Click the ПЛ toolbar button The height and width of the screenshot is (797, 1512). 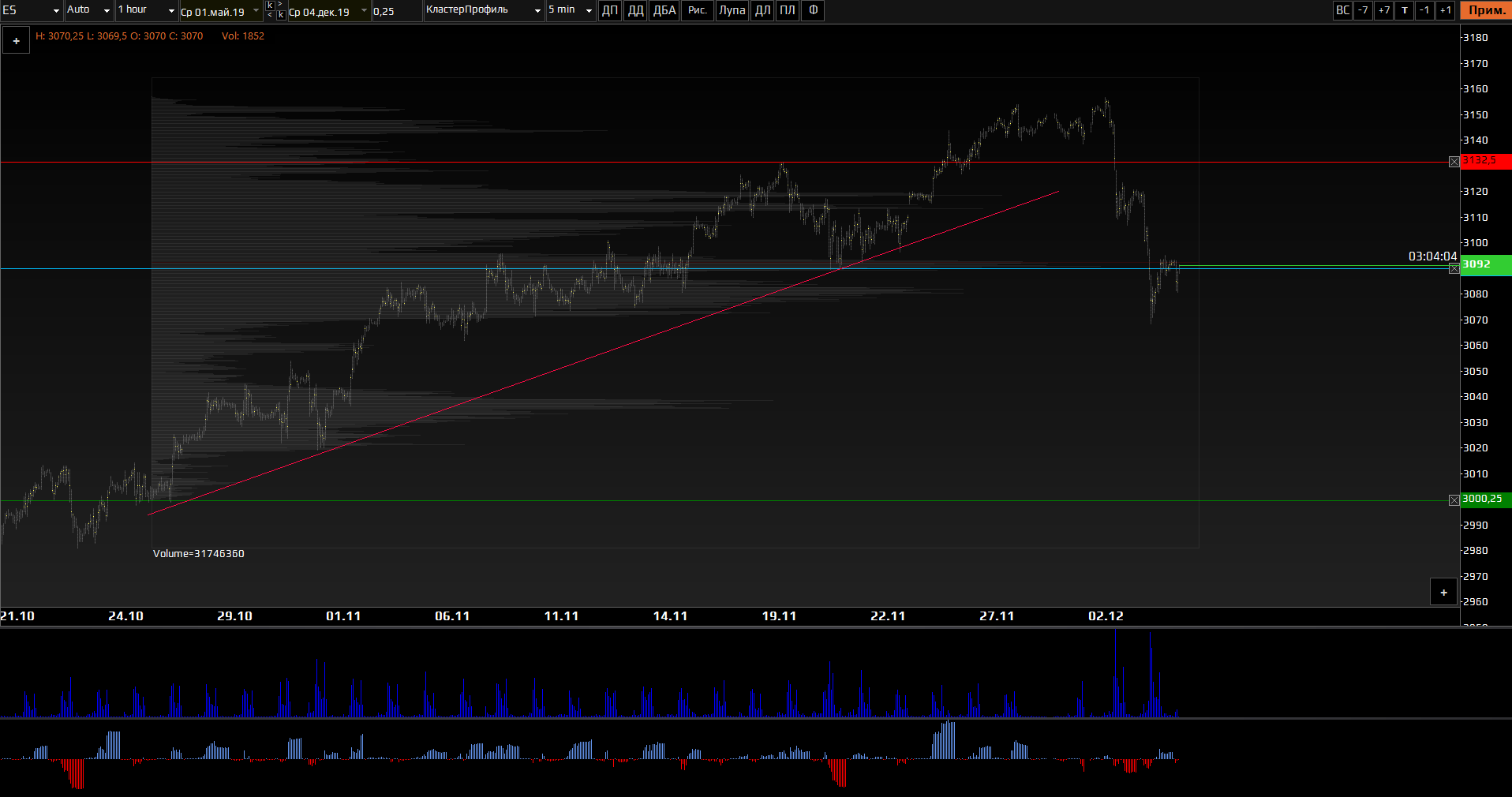(788, 10)
